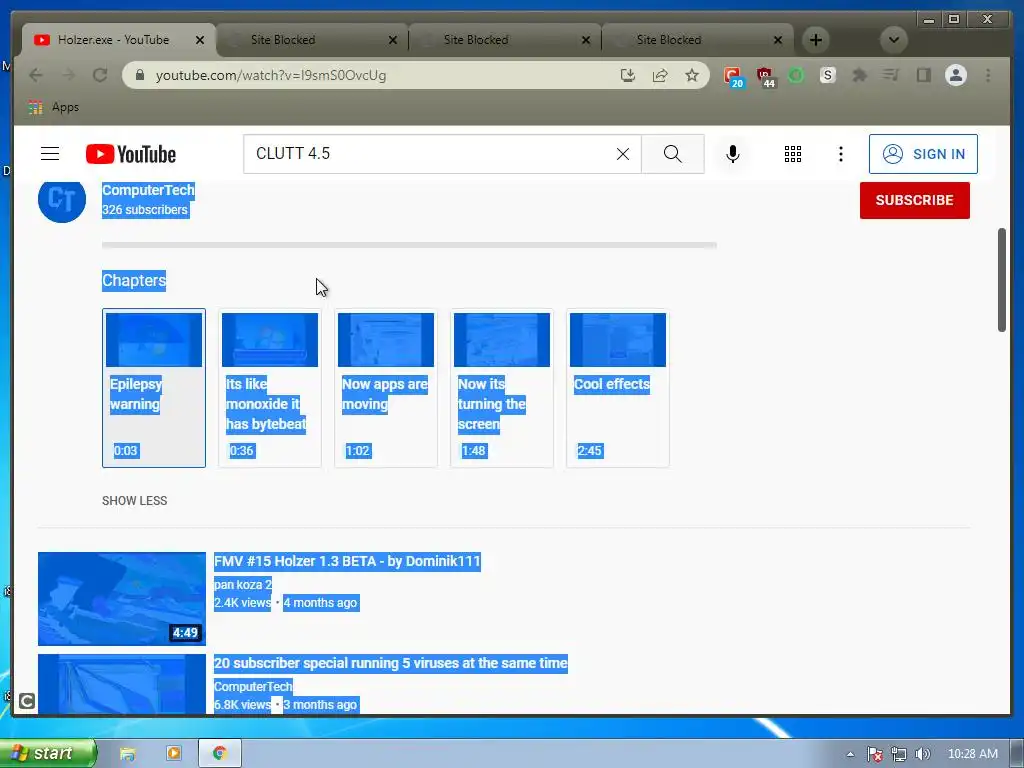Subscribe to ComputerTech channel

point(914,200)
